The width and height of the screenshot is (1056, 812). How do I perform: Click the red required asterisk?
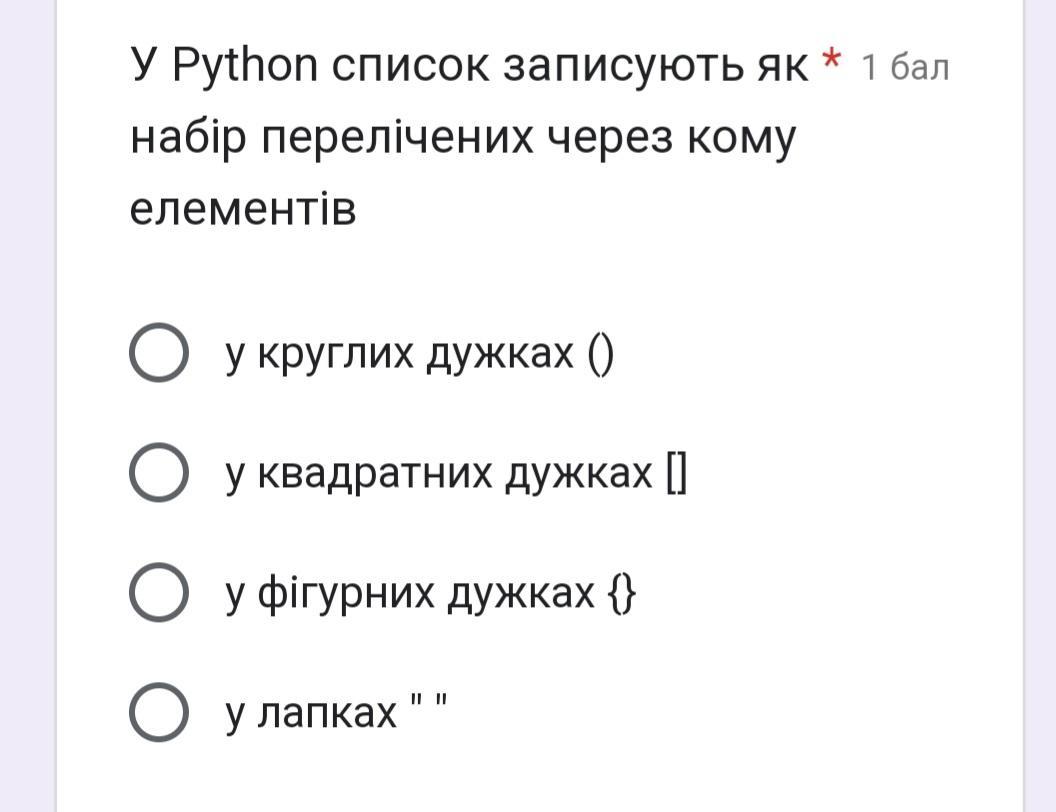(x=830, y=63)
